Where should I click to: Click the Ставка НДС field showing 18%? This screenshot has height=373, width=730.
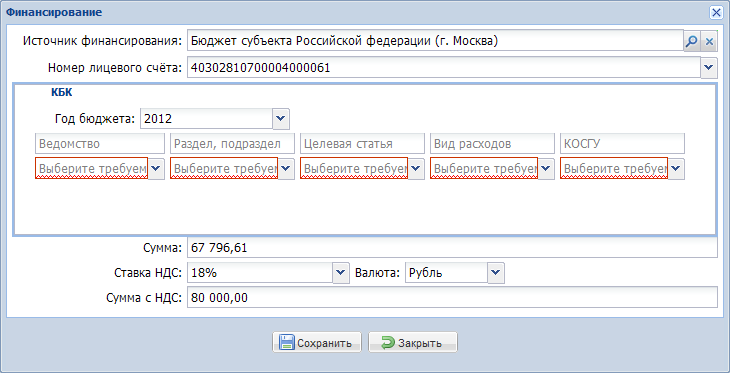pos(259,273)
